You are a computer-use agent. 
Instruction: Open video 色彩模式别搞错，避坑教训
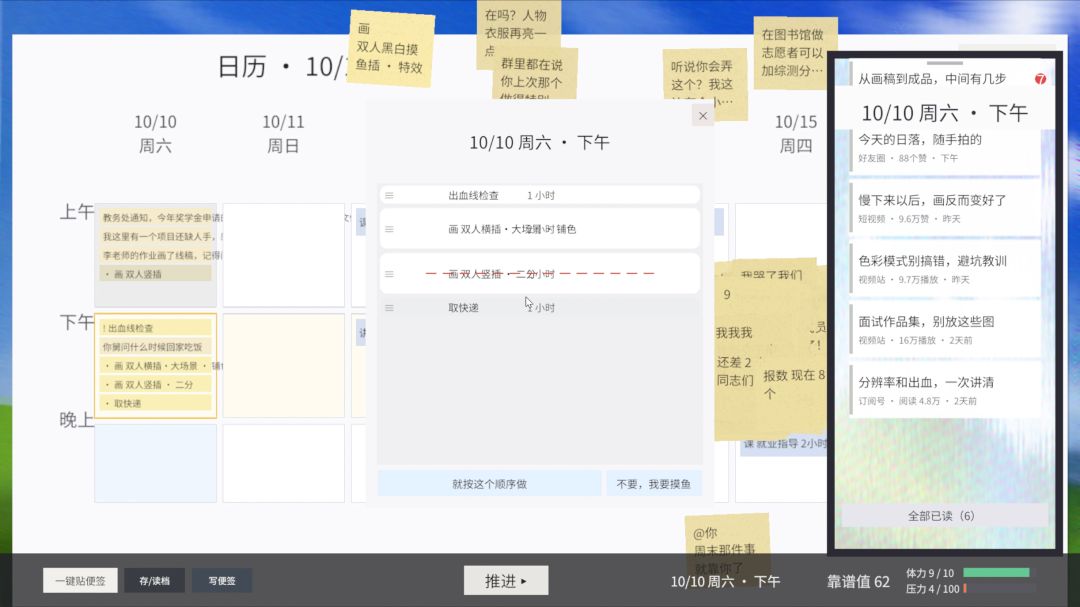click(x=945, y=269)
